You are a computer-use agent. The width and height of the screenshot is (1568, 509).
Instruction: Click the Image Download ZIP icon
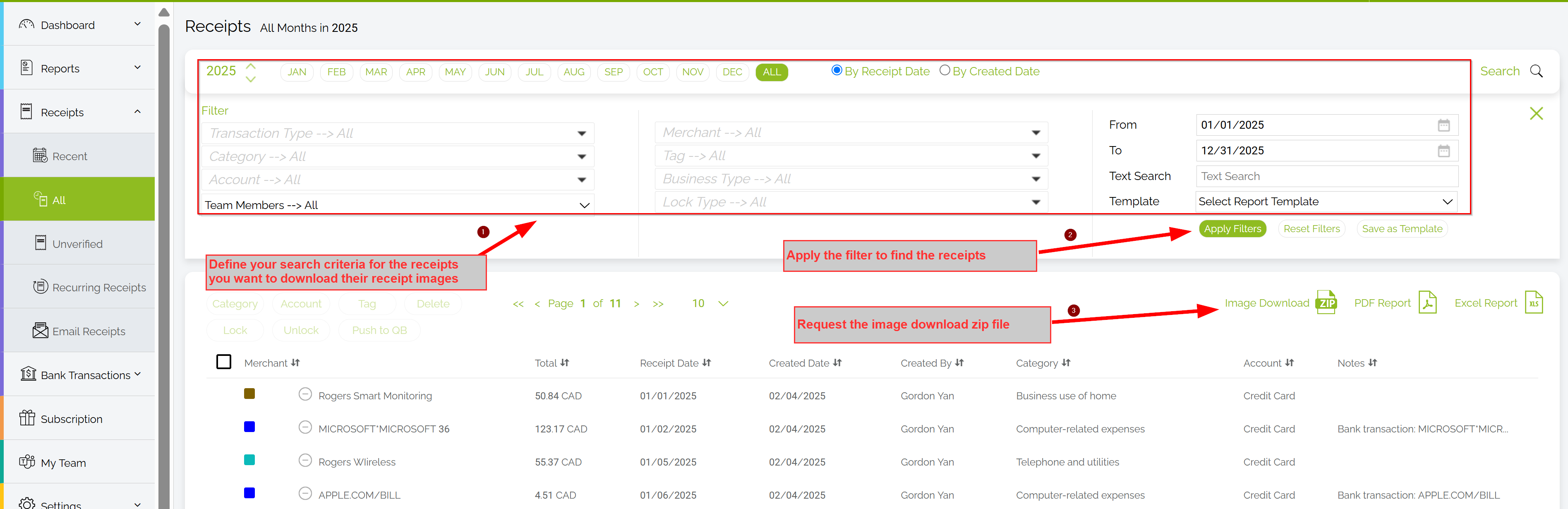[1326, 303]
